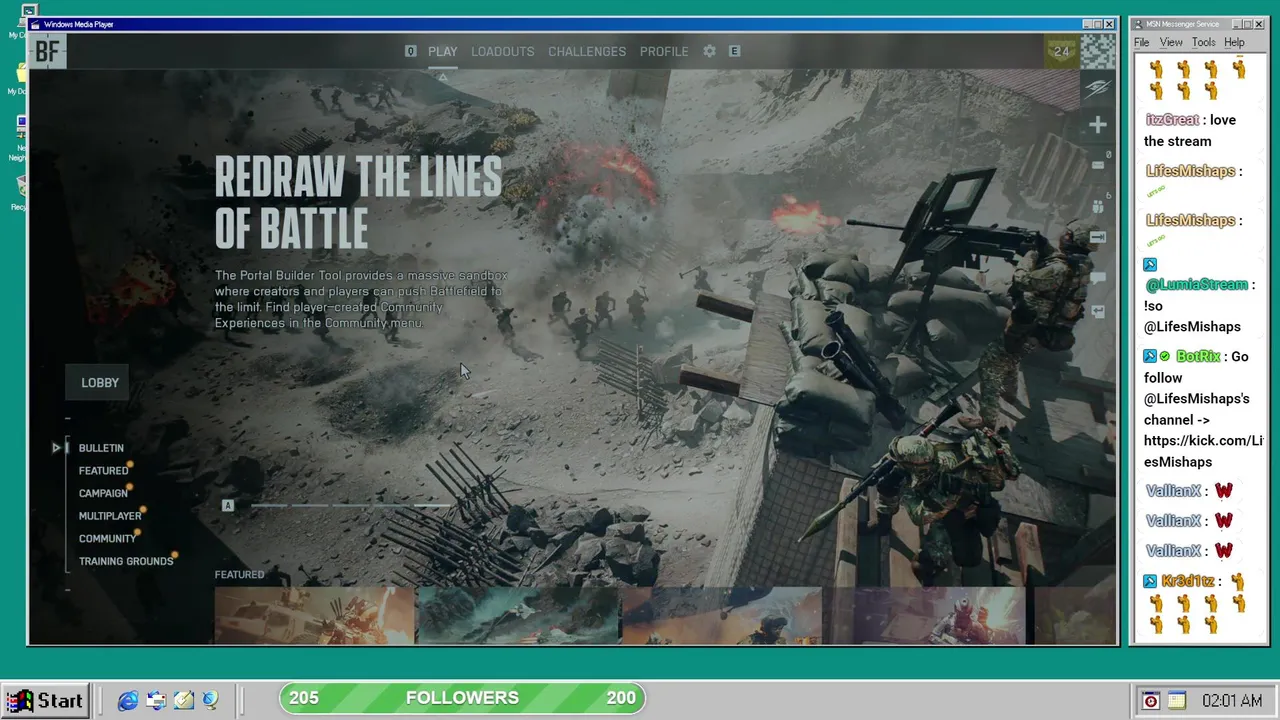
Task: Click the BF logo in the game menu
Action: 47,52
